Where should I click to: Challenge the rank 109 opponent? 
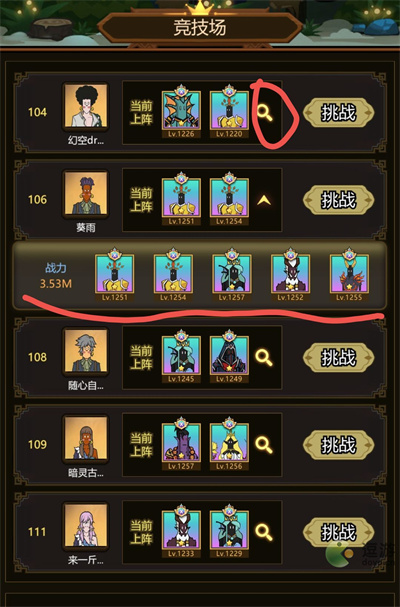coord(338,444)
